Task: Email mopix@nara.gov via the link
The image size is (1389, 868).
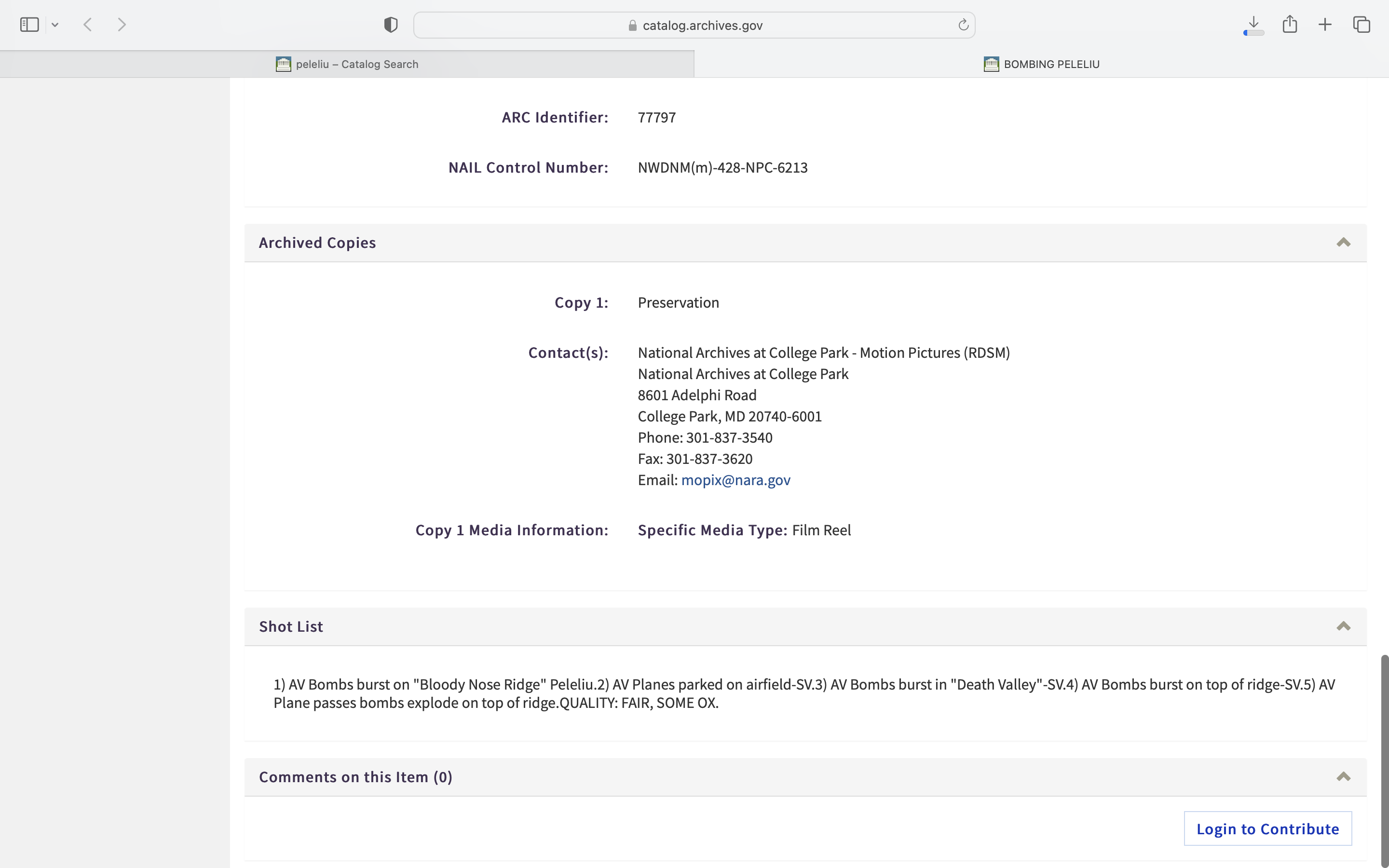Action: (735, 480)
